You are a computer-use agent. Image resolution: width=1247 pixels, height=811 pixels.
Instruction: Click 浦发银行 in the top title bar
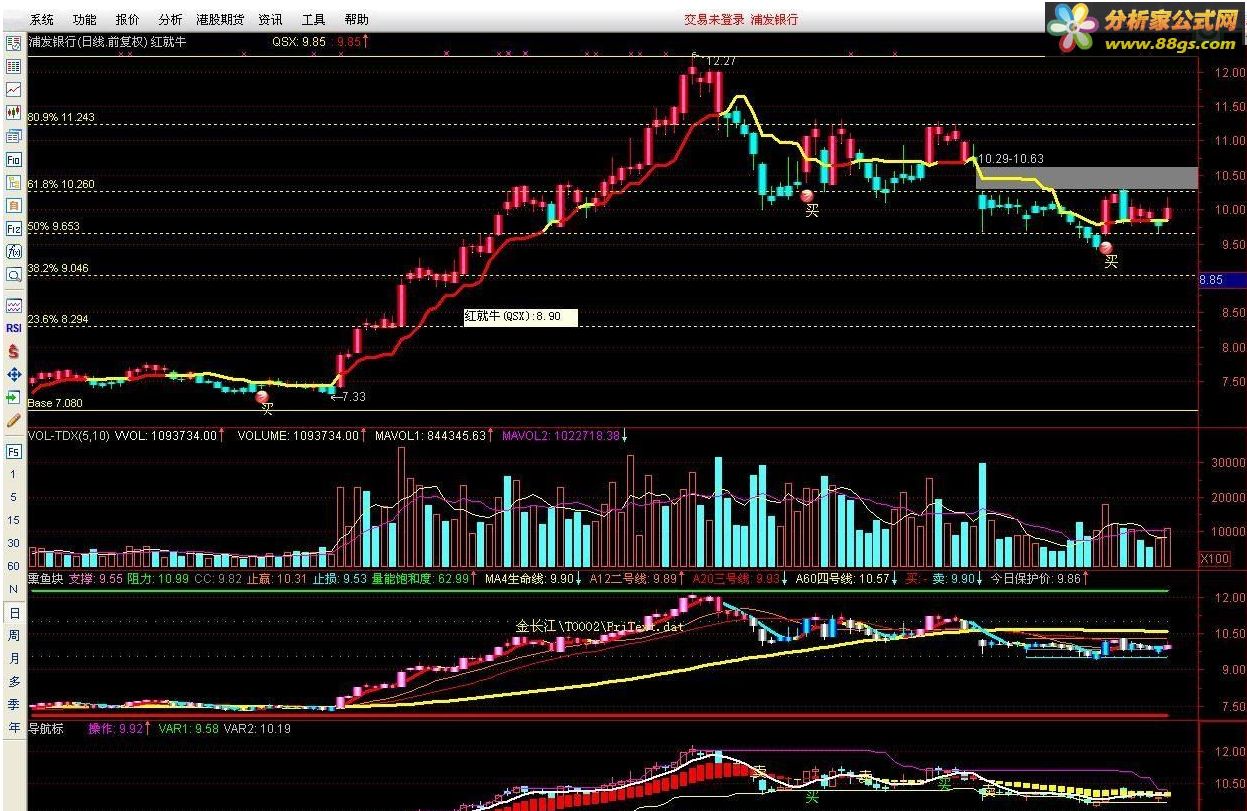pos(774,19)
